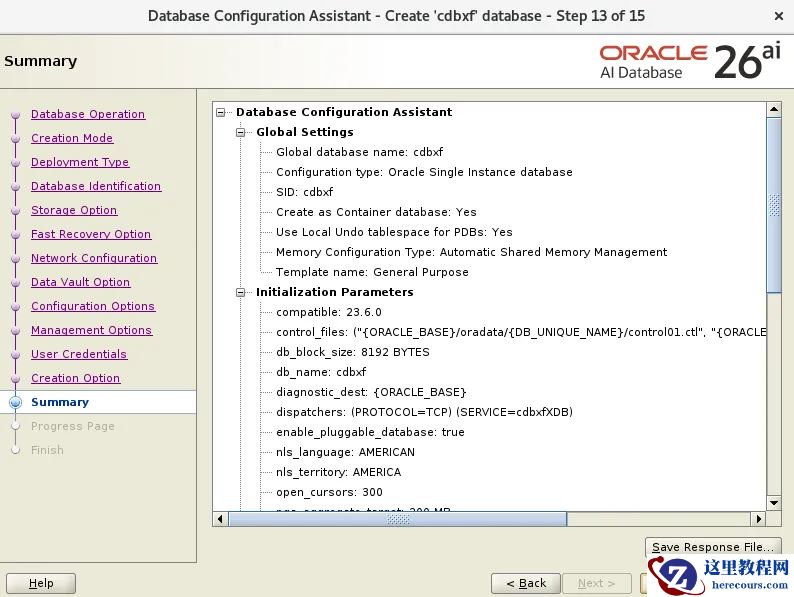Open the Data Vault Option step

81,282
